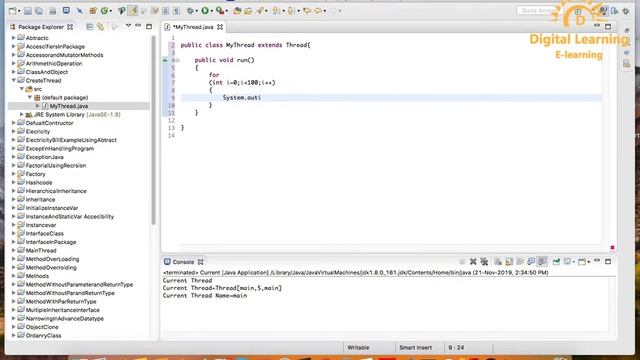
Task: Toggle Mark Occurrences highlighted toolbar button
Action: coord(133,11)
